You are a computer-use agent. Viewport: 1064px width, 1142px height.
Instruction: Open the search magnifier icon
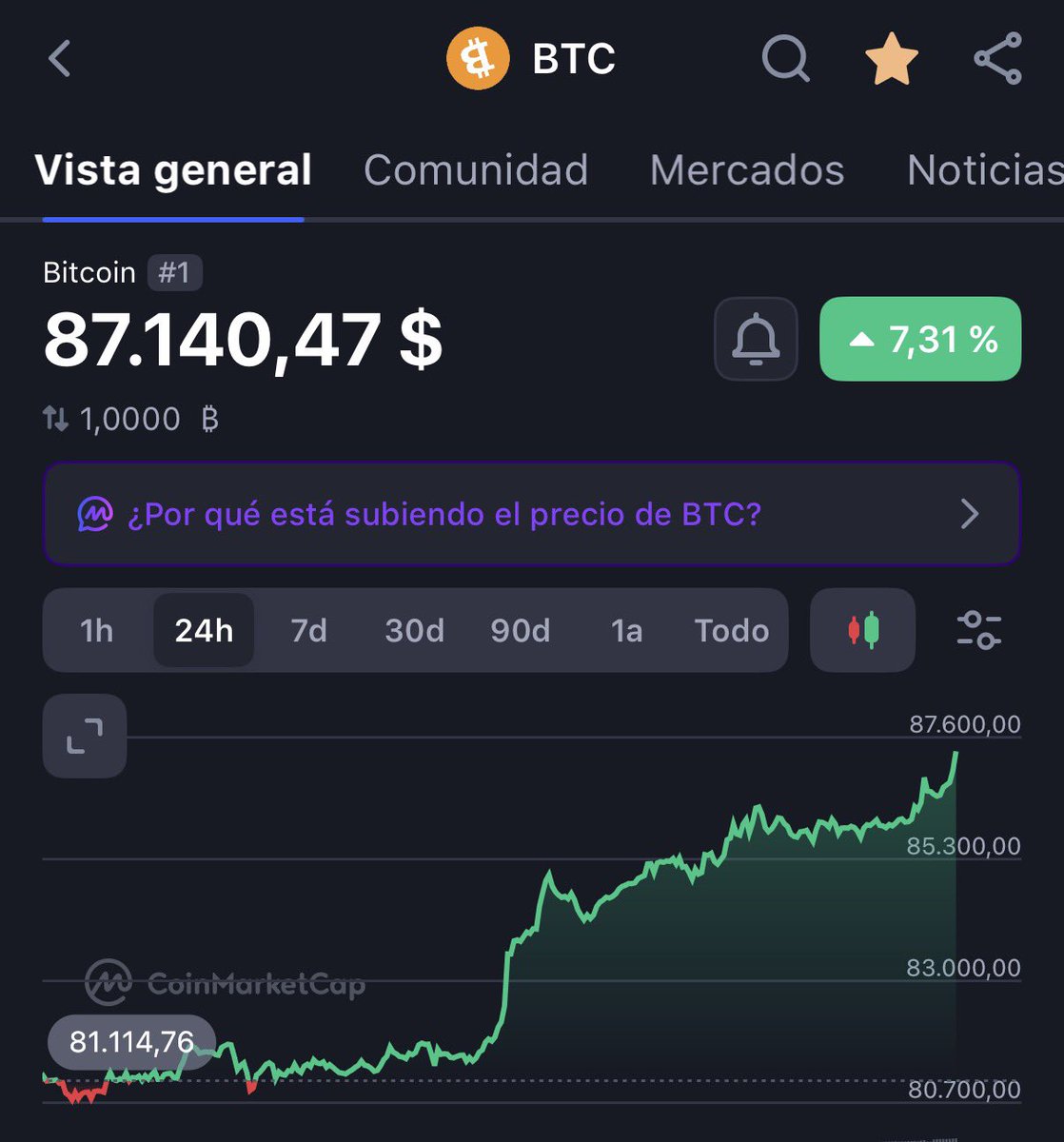click(786, 59)
